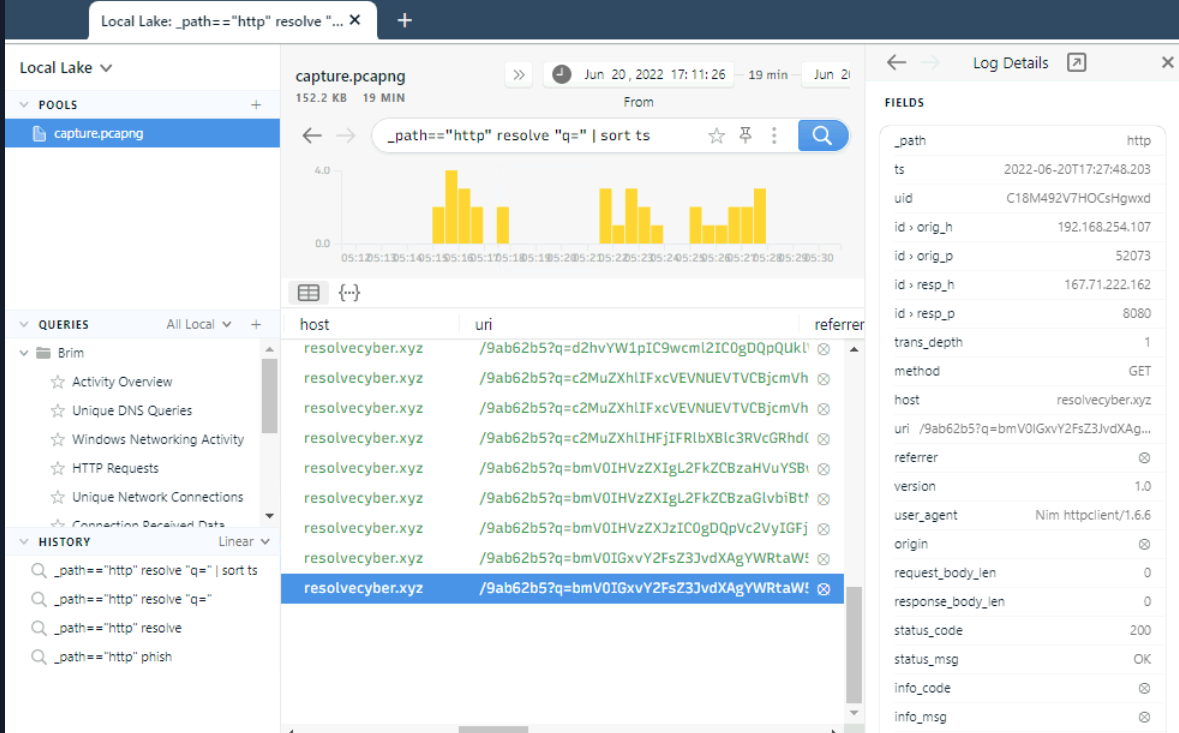Add a new pool with plus icon

[x=256, y=105]
